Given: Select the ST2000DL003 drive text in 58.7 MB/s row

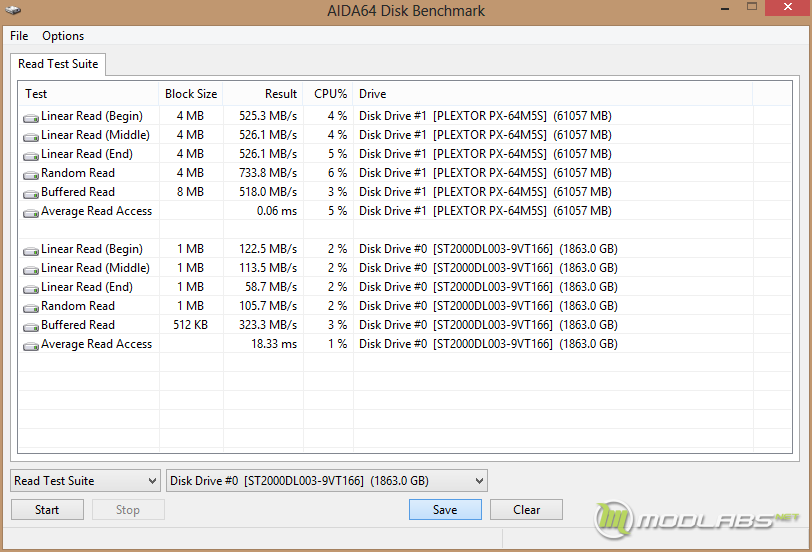Looking at the screenshot, I should click(x=488, y=286).
